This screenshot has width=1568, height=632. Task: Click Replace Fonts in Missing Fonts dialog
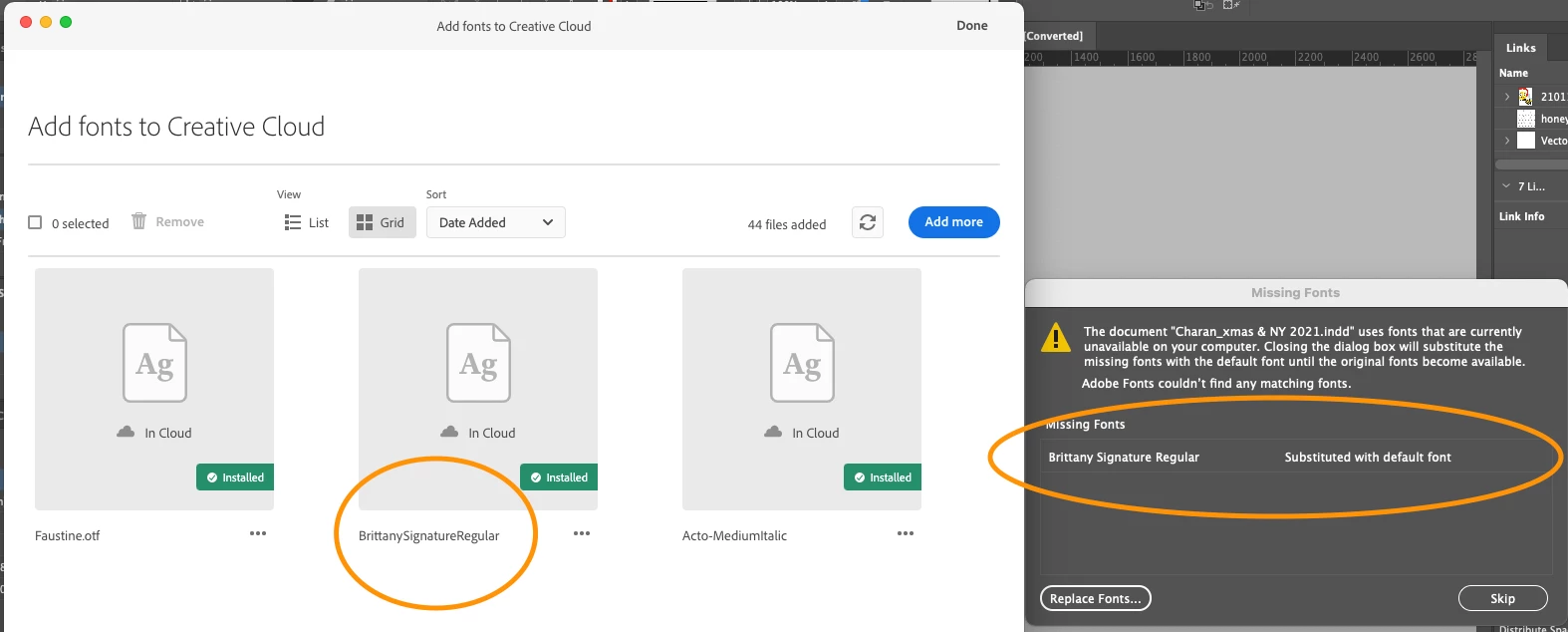(1096, 598)
